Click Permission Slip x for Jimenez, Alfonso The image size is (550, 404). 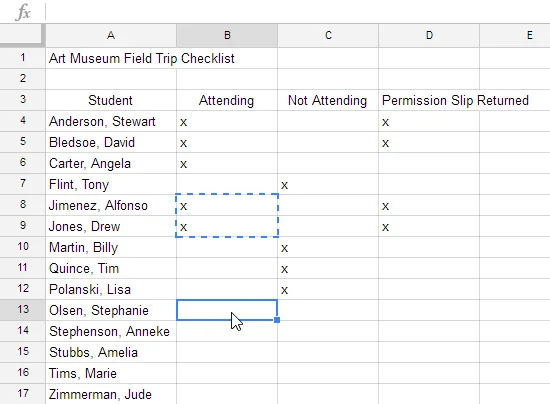[x=385, y=207]
